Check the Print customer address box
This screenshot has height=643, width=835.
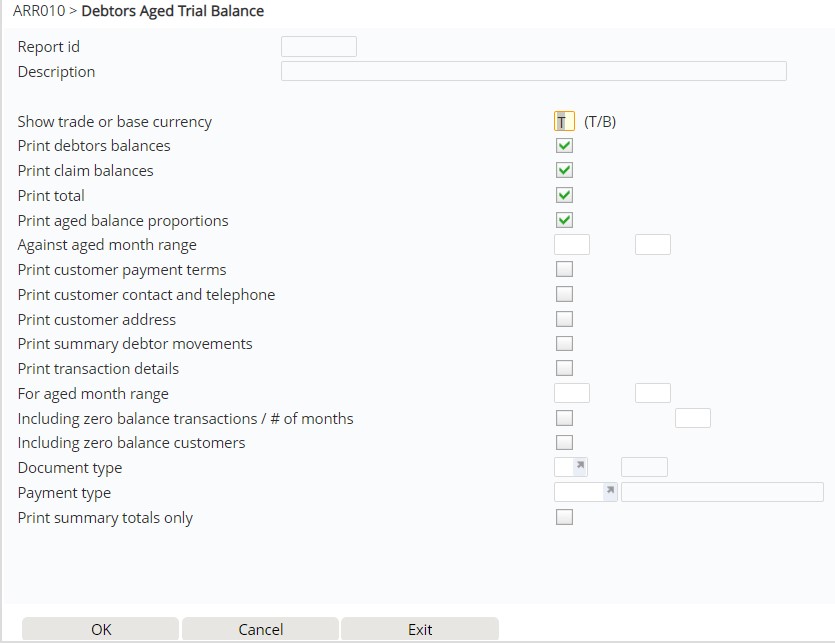coord(564,319)
